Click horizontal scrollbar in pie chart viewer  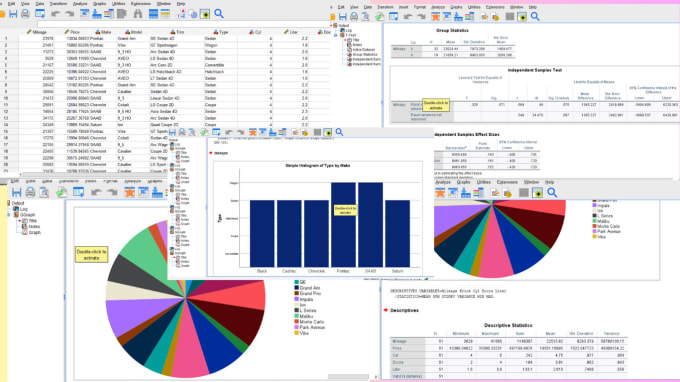coord(348,377)
